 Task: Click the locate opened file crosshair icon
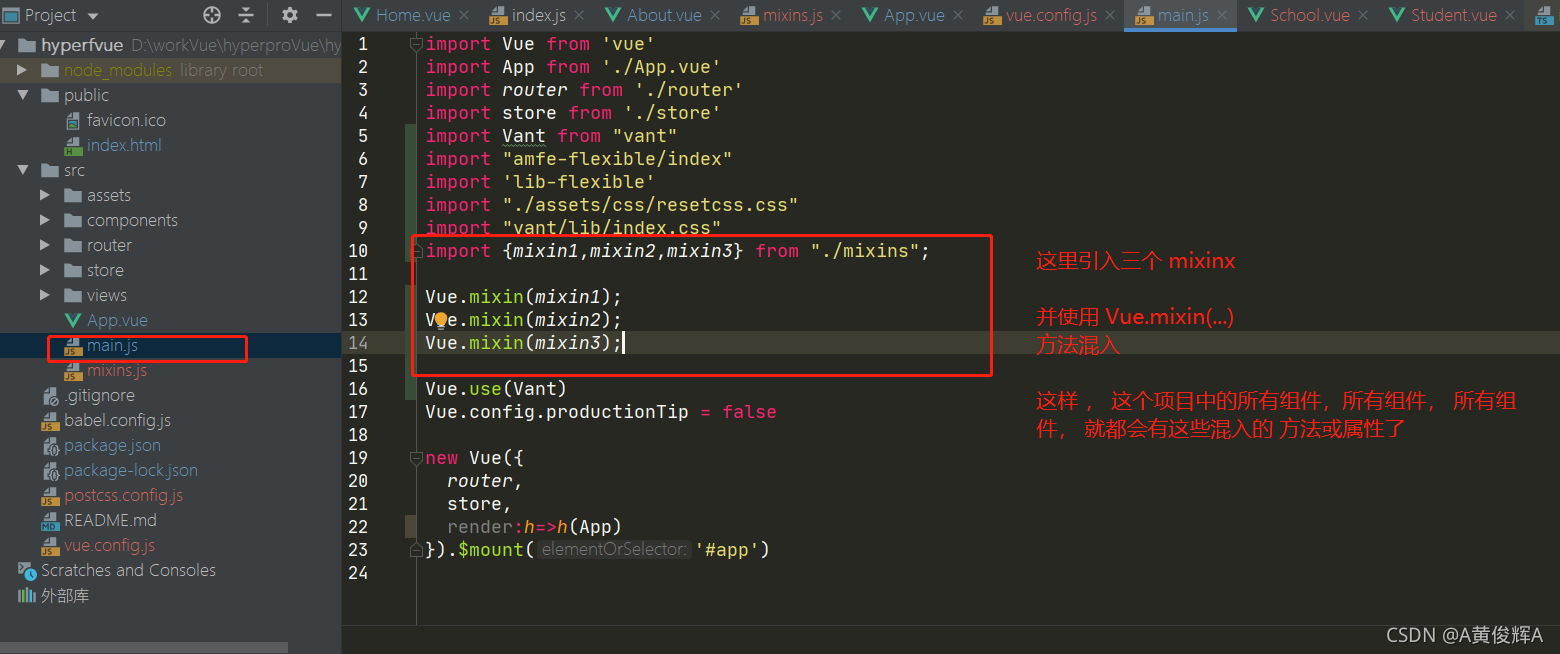pyautogui.click(x=212, y=15)
